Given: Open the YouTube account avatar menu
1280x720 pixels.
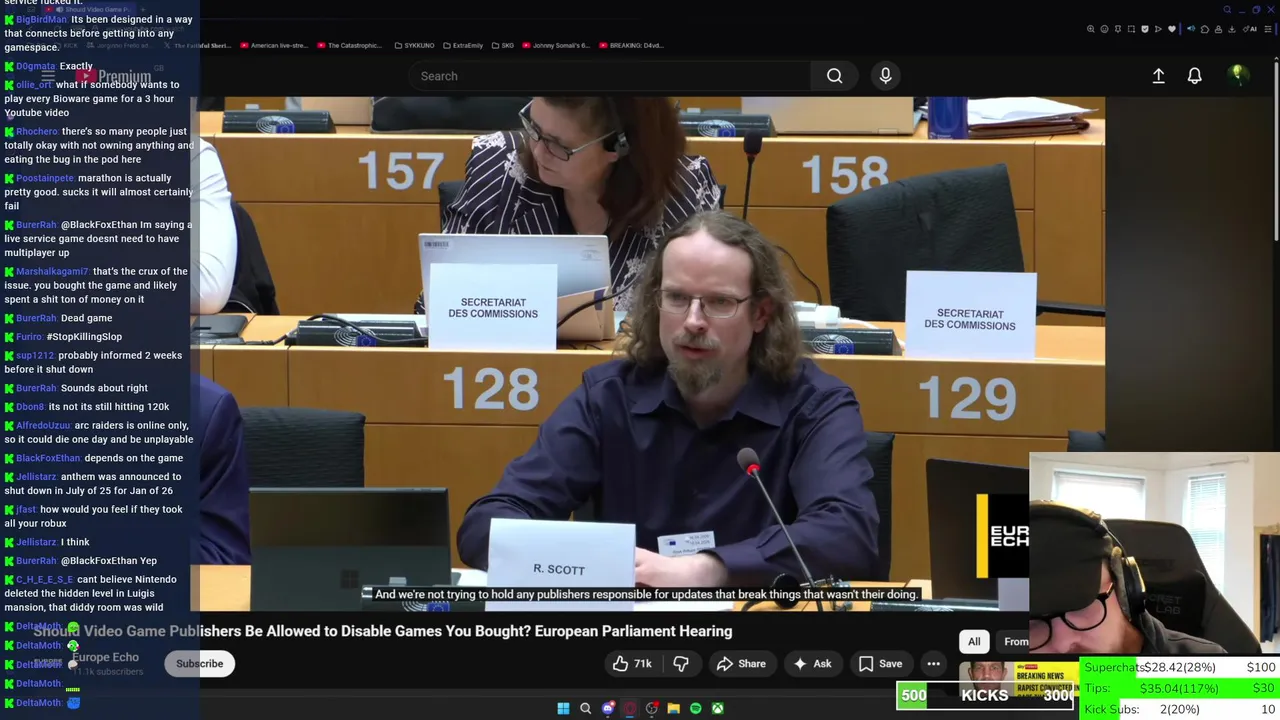Looking at the screenshot, I should (1238, 75).
